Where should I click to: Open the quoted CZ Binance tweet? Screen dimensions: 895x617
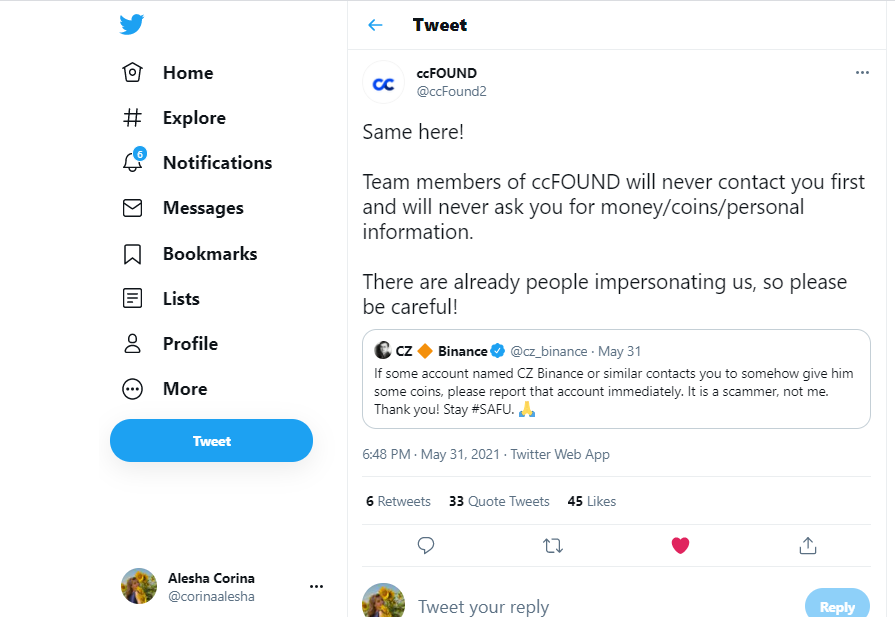[x=616, y=379]
